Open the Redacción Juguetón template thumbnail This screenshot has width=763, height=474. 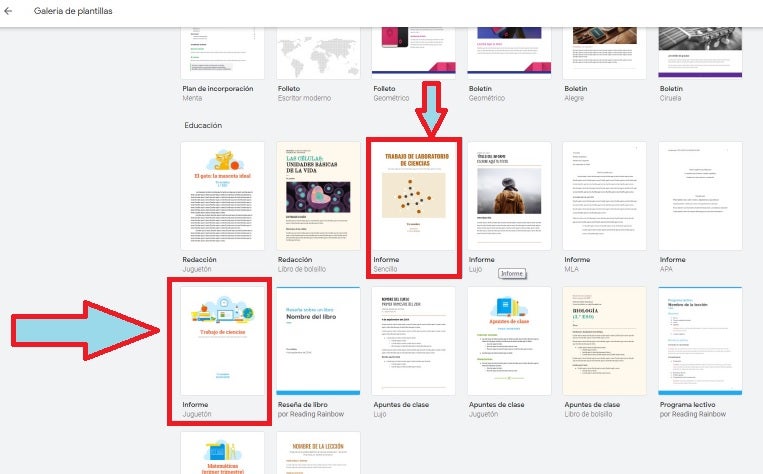(222, 195)
